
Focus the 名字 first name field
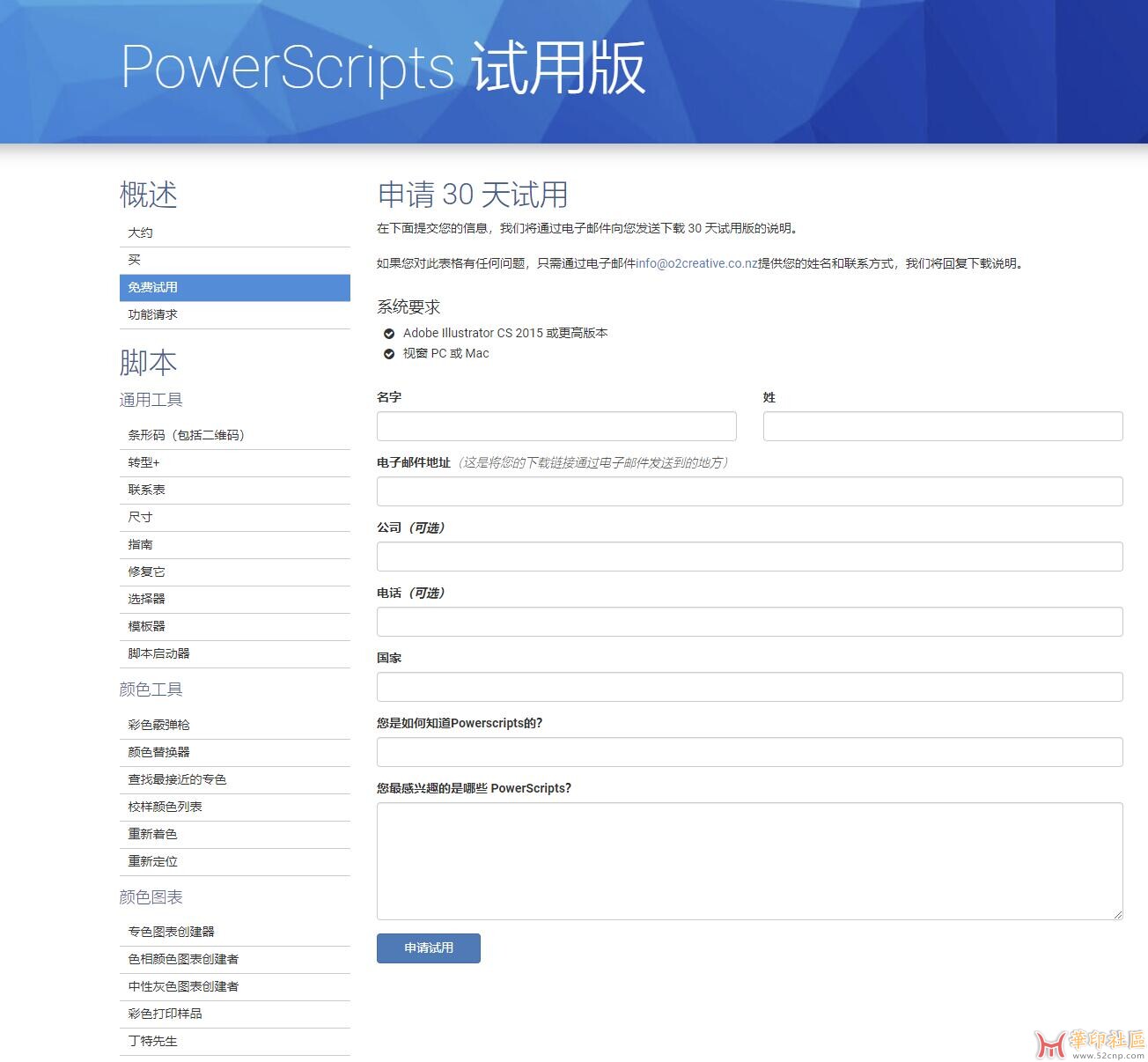pos(556,426)
